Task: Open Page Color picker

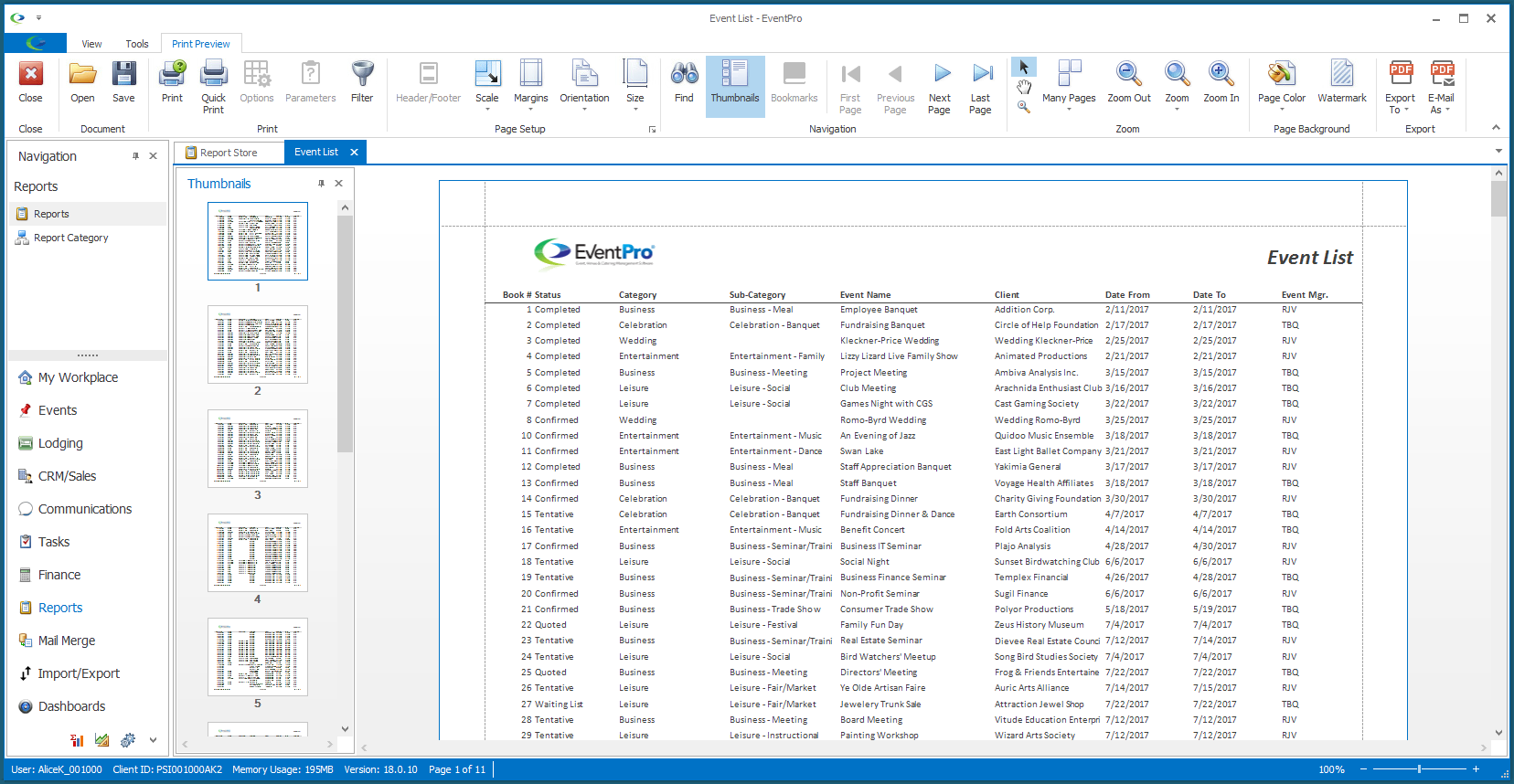Action: (1282, 87)
